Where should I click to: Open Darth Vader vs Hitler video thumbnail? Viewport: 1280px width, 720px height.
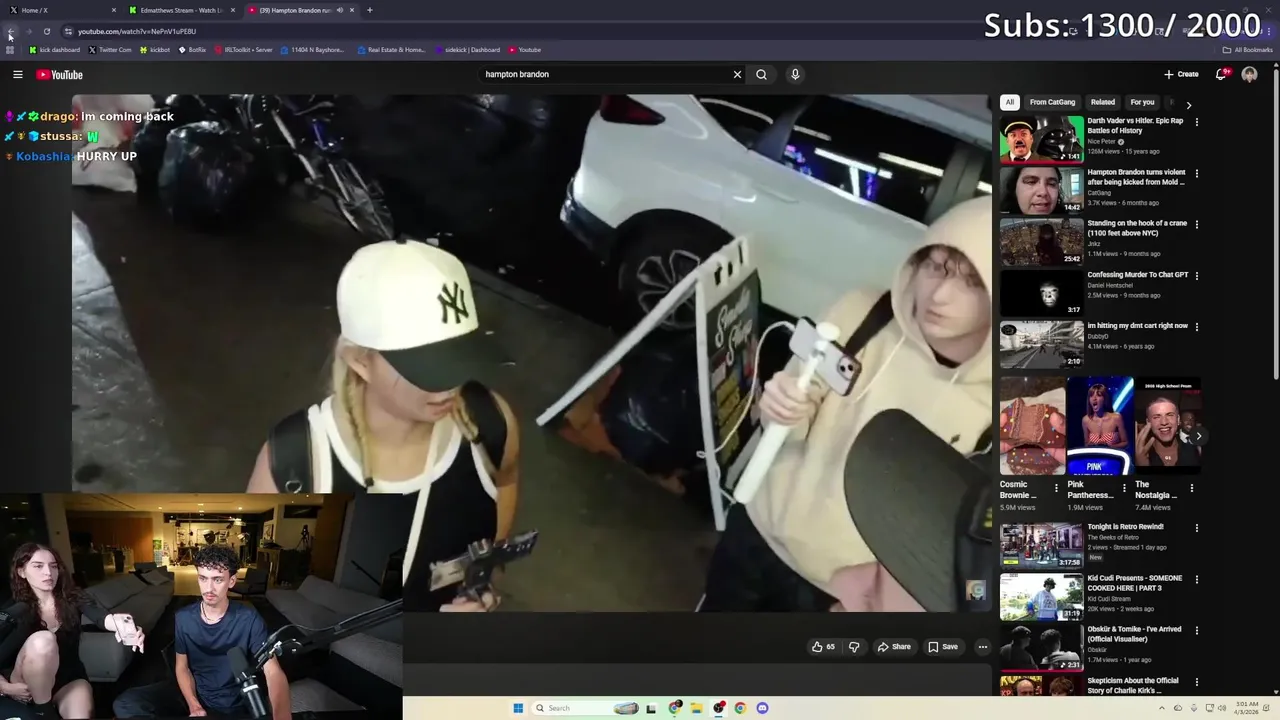point(1041,138)
